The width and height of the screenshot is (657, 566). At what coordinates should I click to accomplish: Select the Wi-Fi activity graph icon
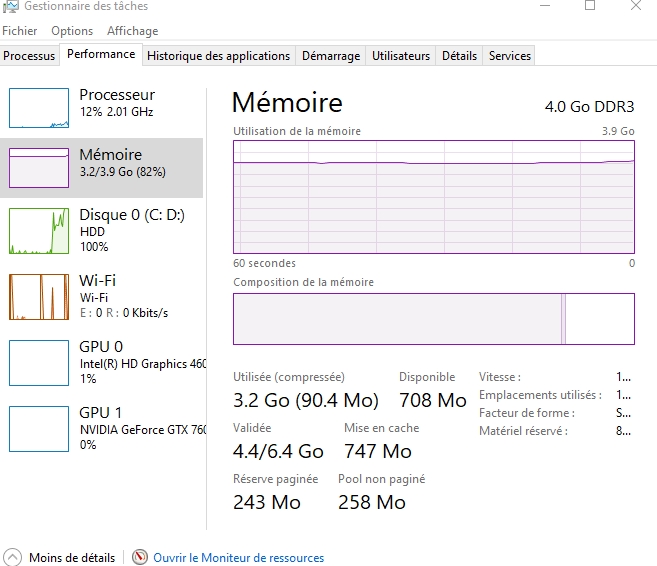(39, 296)
